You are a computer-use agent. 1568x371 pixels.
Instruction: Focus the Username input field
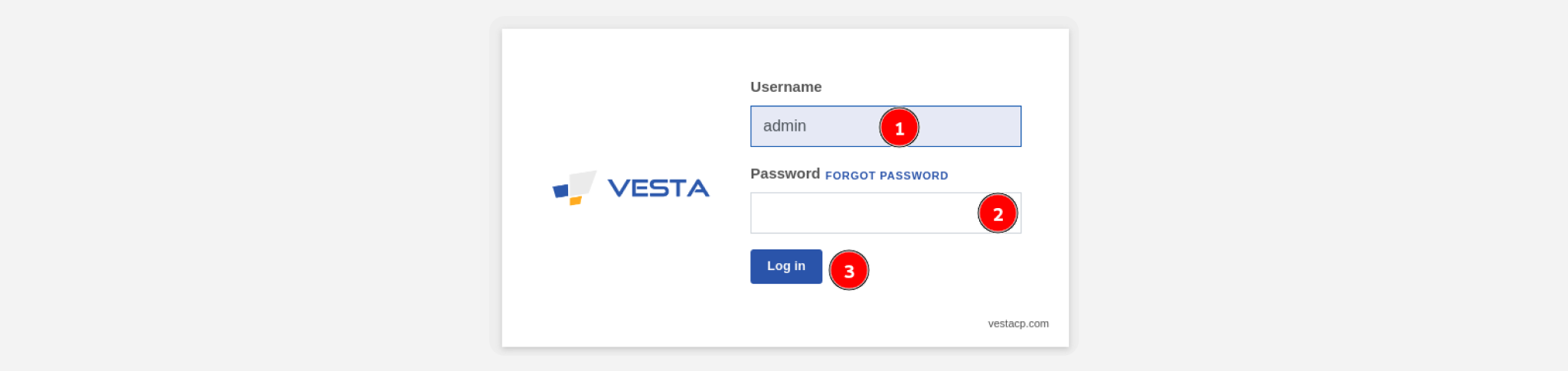[886, 126]
